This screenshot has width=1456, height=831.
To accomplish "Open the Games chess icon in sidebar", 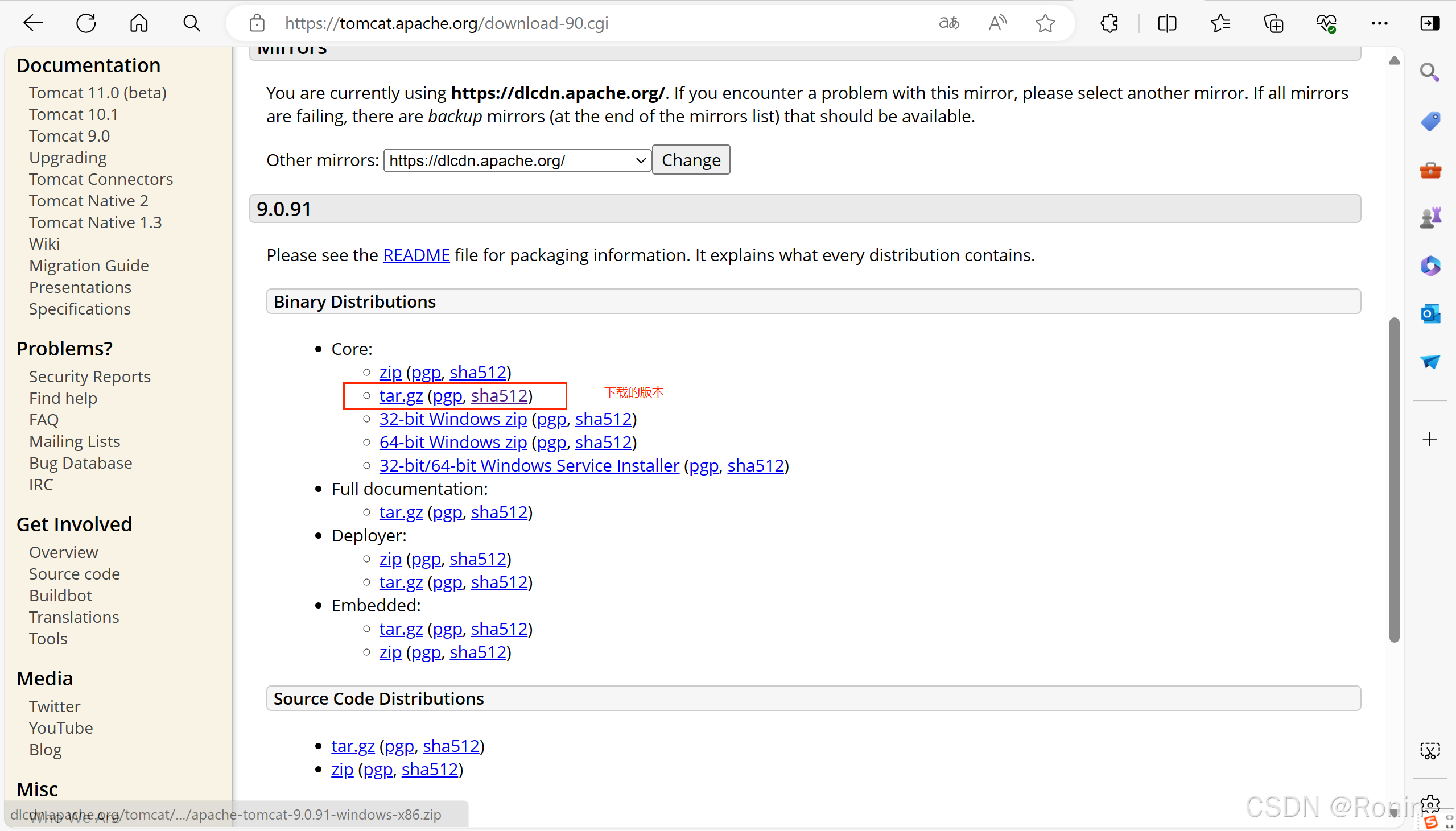I will click(x=1431, y=217).
